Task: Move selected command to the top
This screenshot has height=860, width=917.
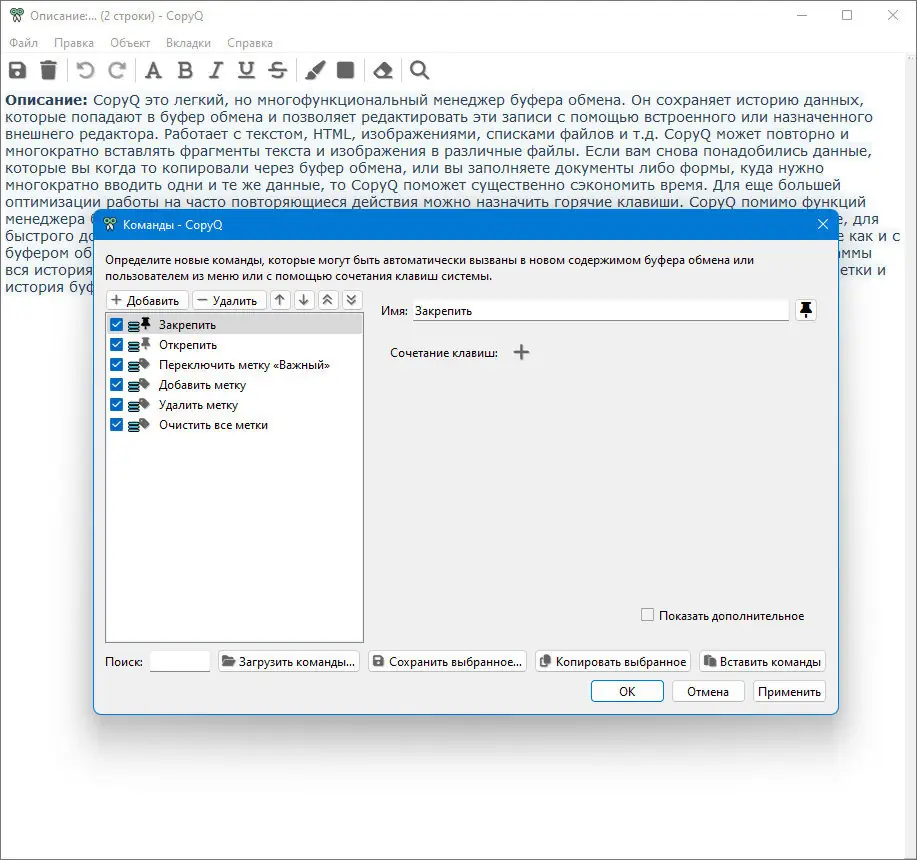Action: (328, 300)
